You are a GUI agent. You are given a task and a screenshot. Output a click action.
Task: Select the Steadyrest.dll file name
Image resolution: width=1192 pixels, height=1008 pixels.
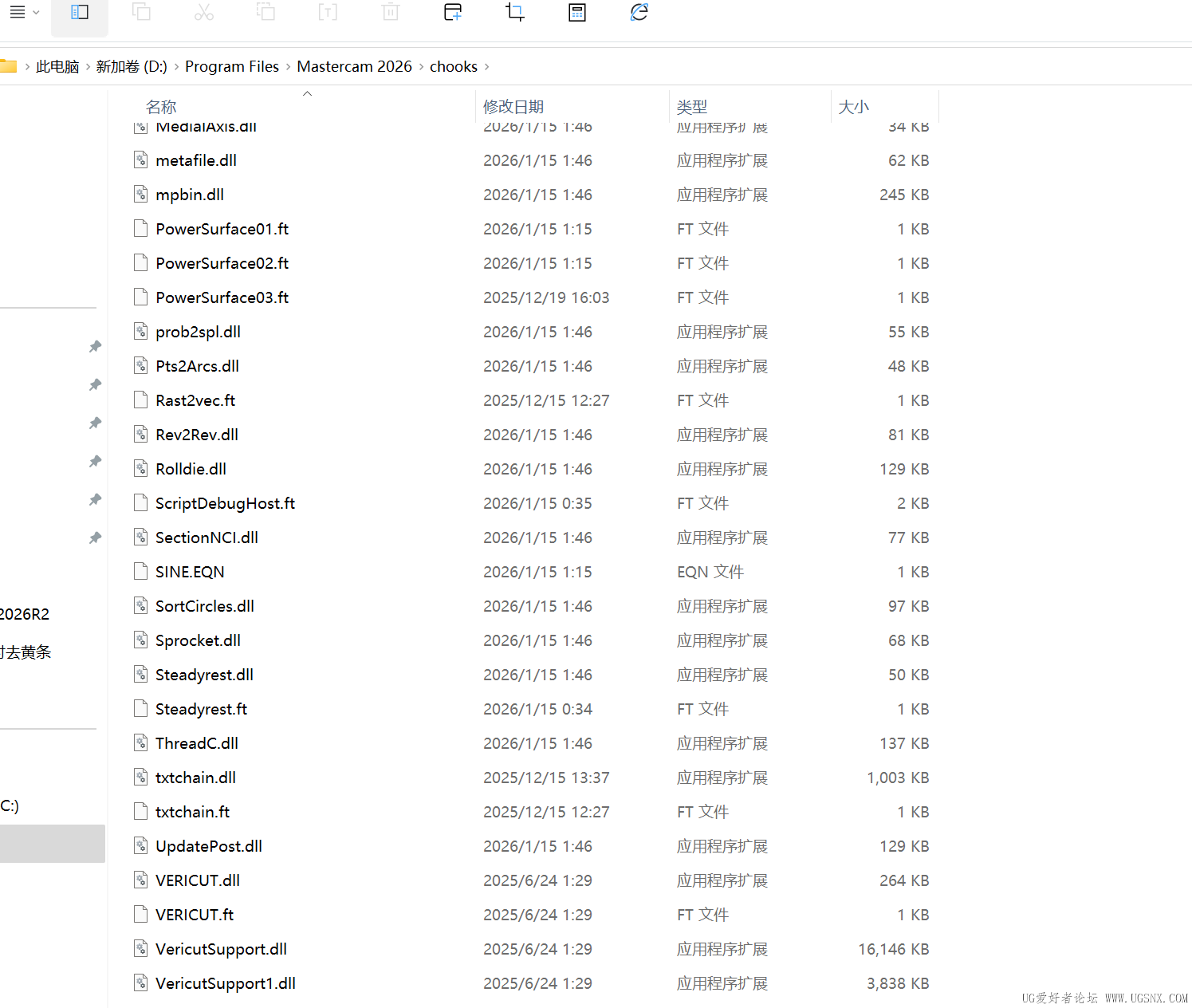tap(205, 675)
